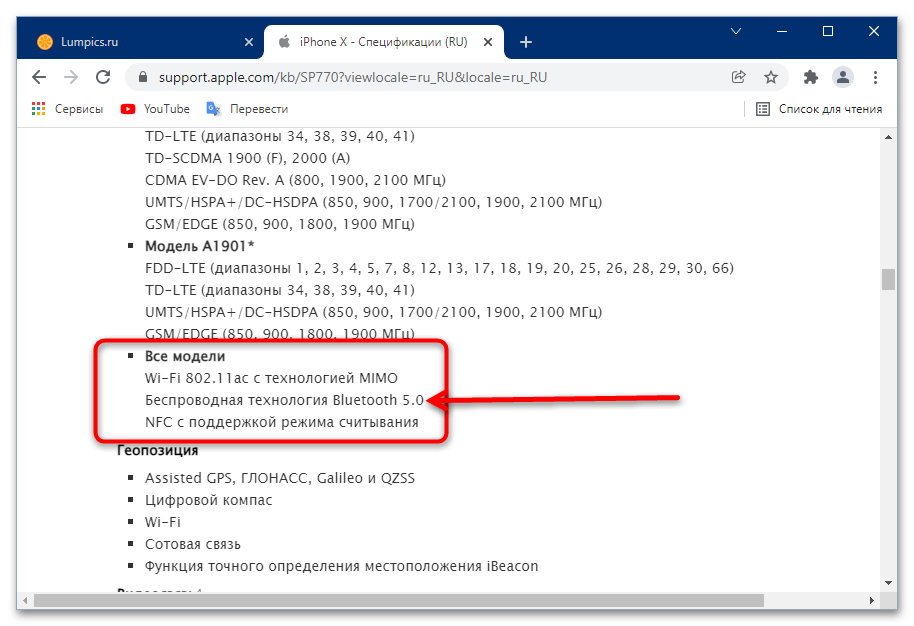Click the vertical scrollbar up arrow
The height and width of the screenshot is (626, 914).
point(888,137)
